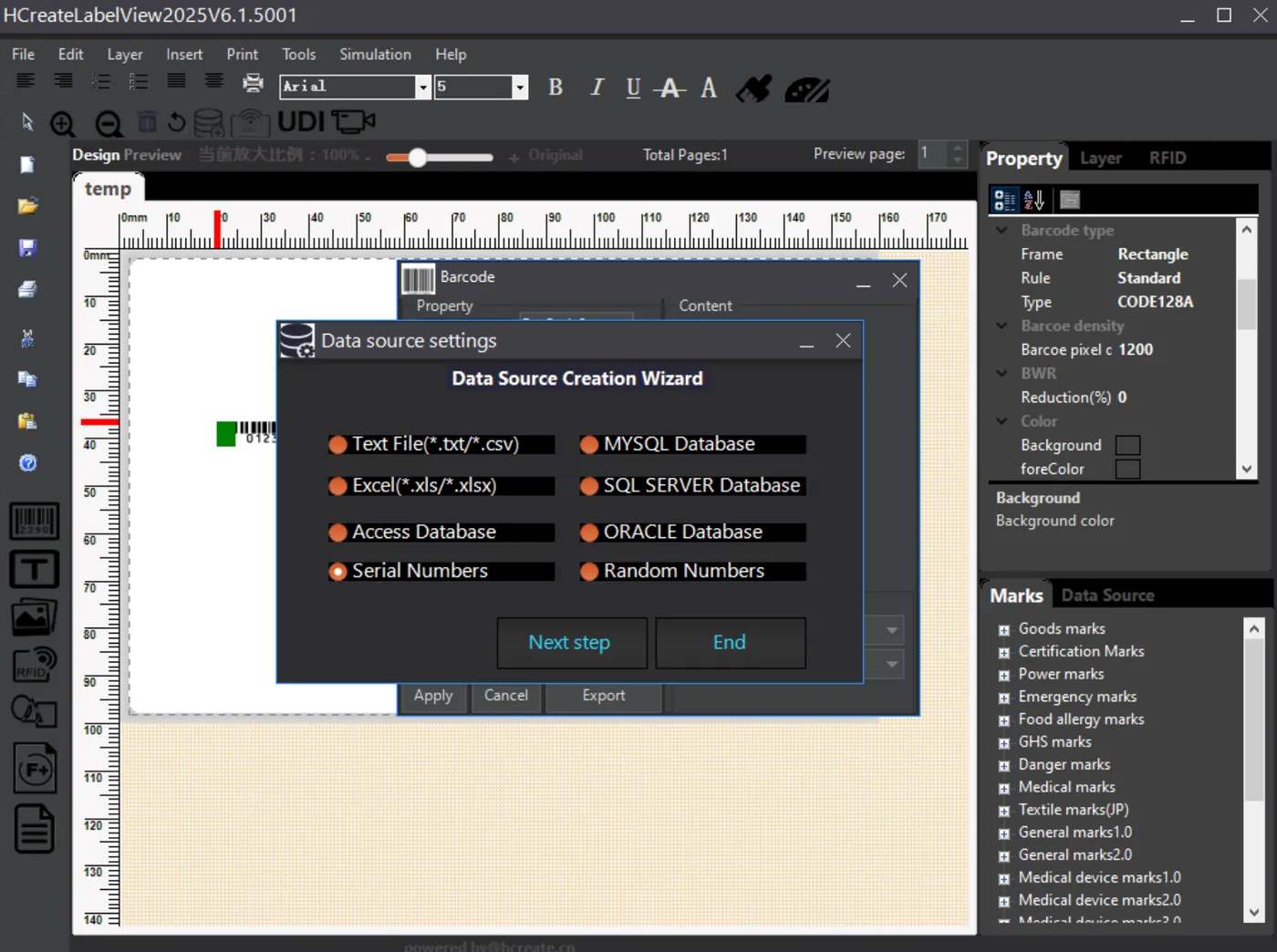Expand the Goods marks tree node
1277x952 pixels.
(x=1003, y=630)
